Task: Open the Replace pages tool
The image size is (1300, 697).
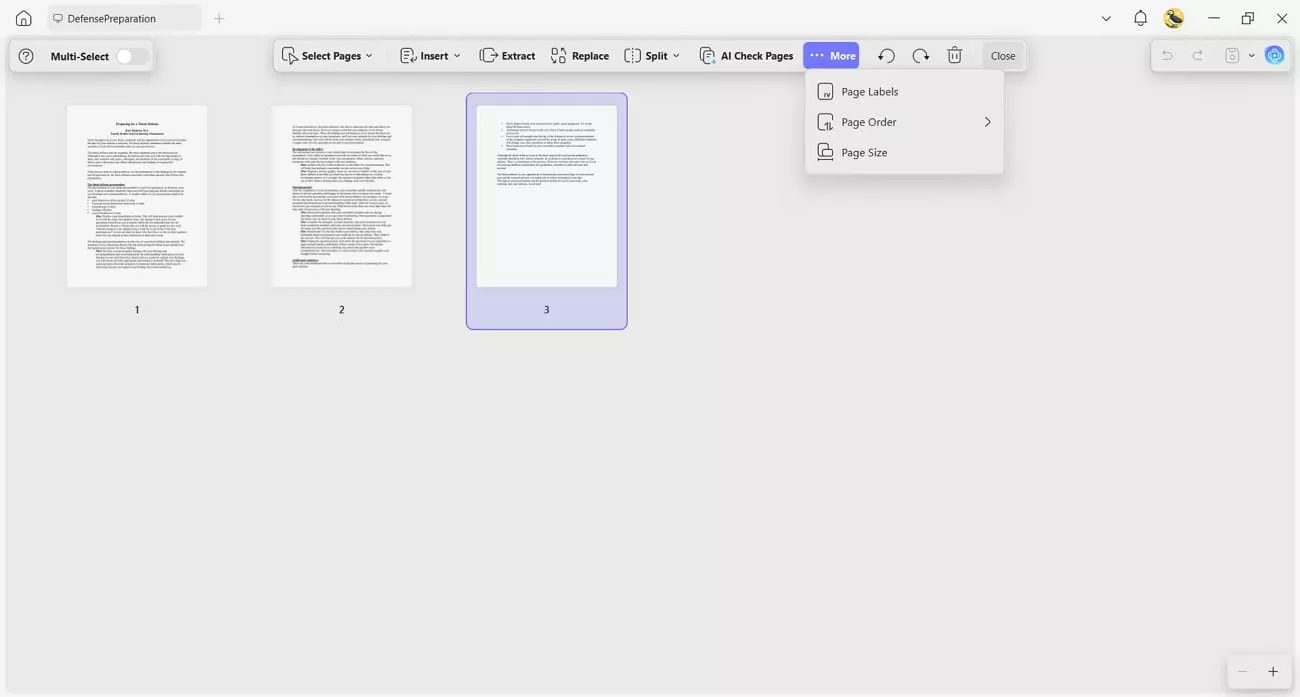Action: click(x=580, y=55)
